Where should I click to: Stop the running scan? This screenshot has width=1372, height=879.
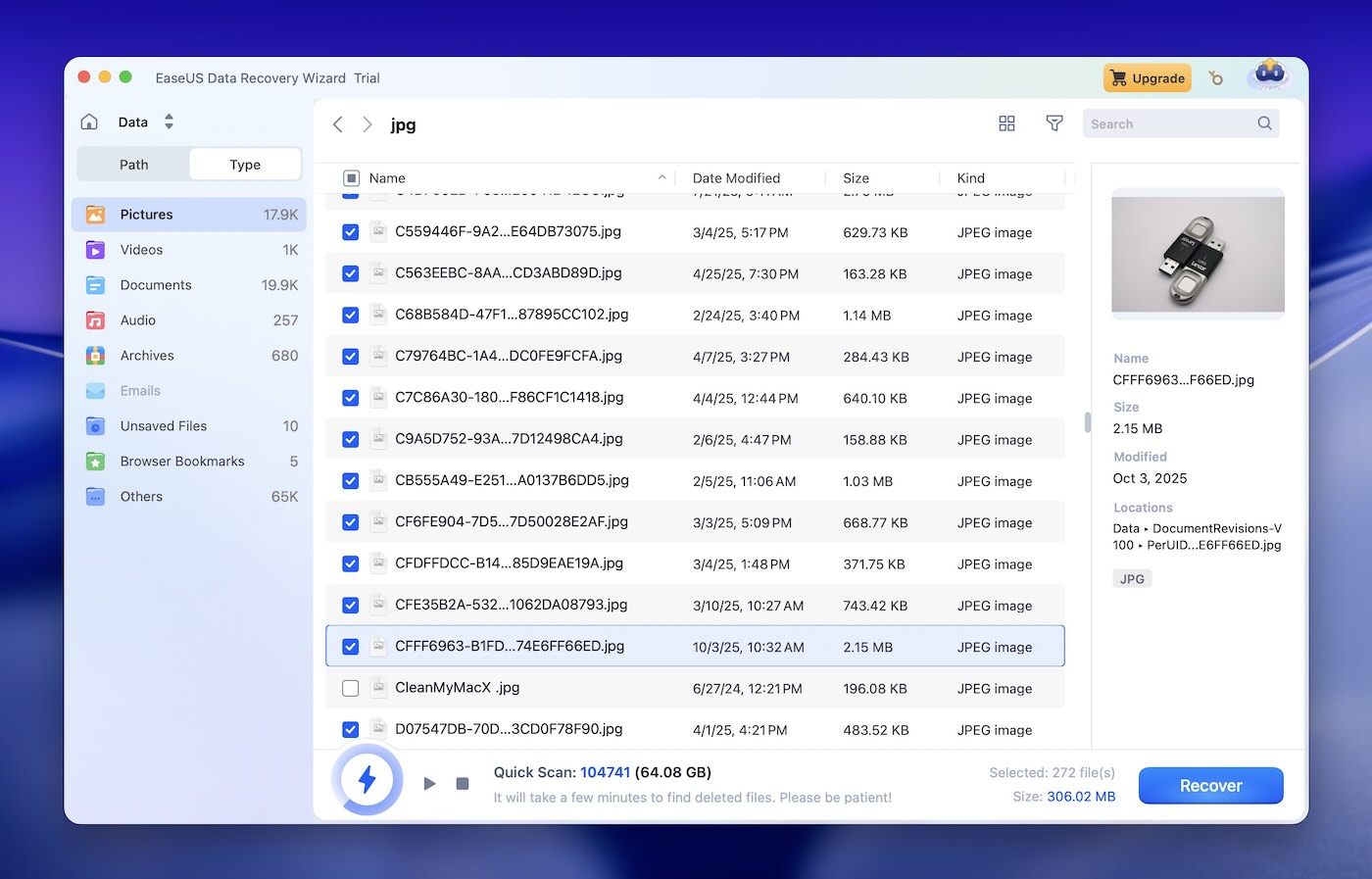[462, 783]
